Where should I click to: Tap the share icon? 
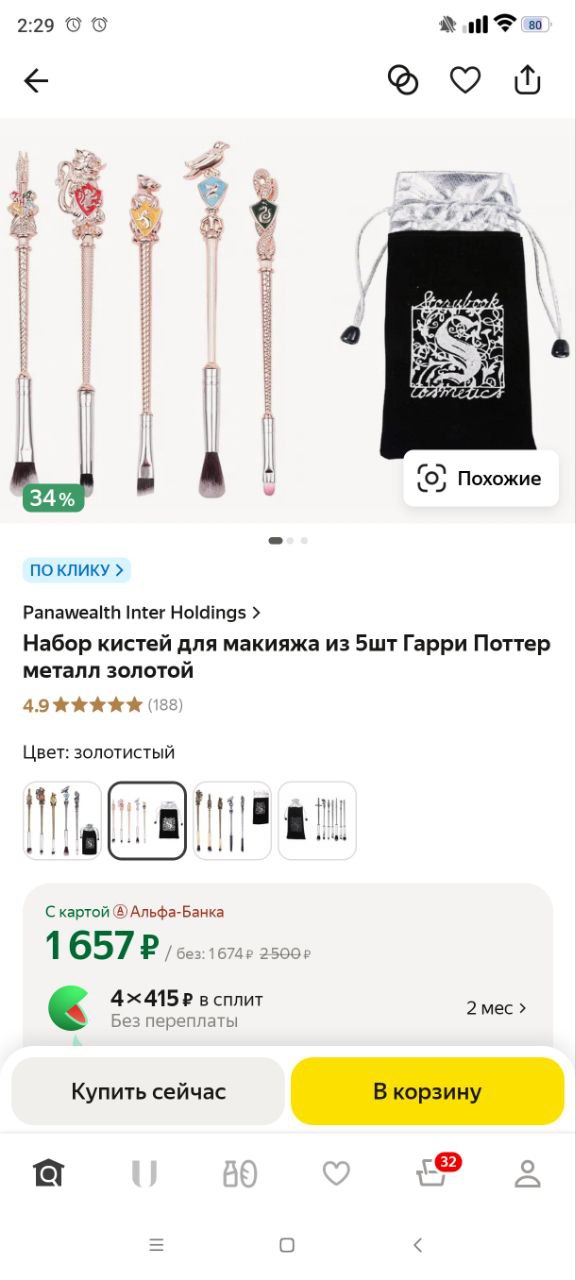coord(527,80)
